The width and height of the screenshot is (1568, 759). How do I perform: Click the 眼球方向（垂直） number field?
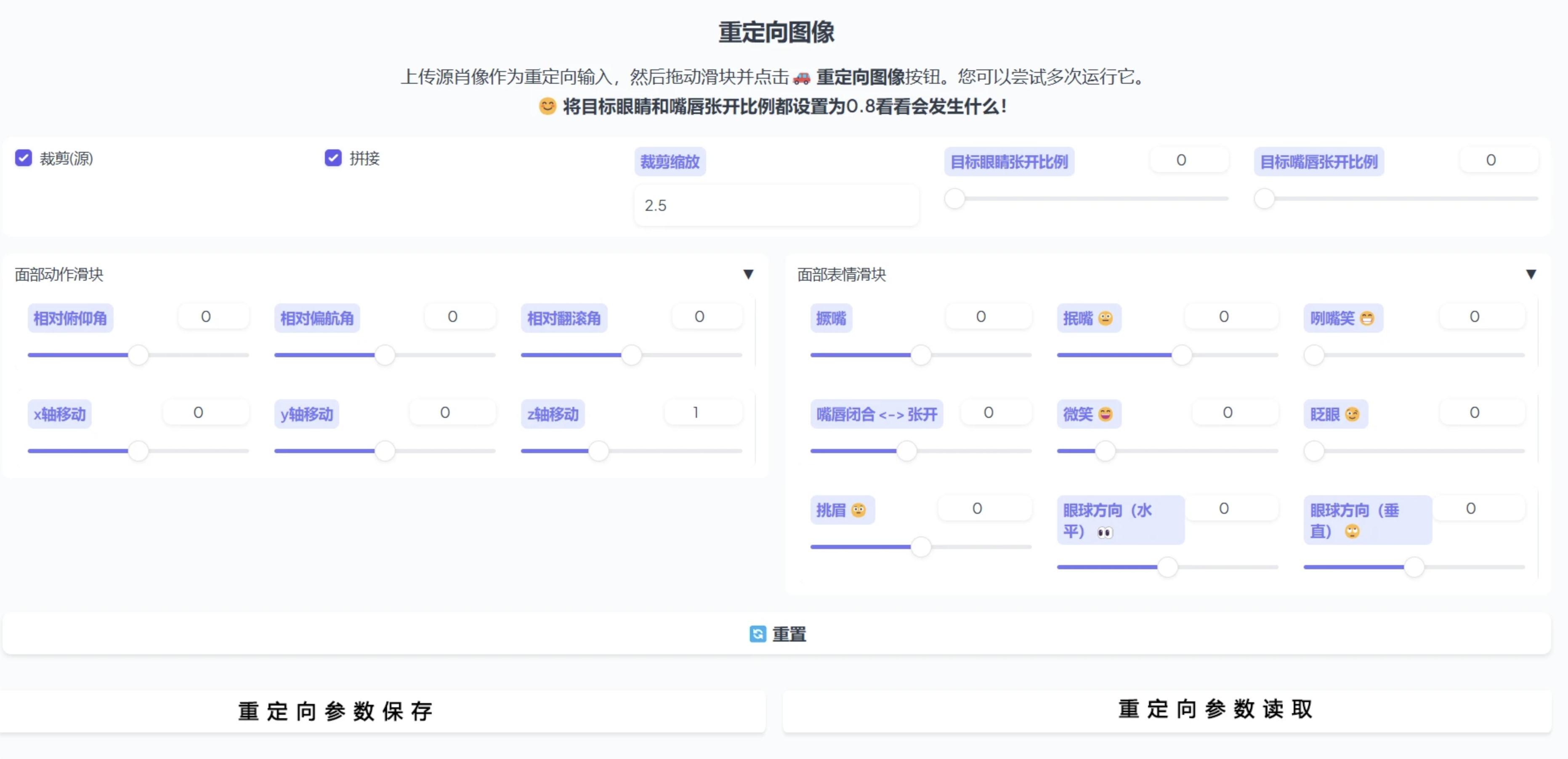[1478, 508]
